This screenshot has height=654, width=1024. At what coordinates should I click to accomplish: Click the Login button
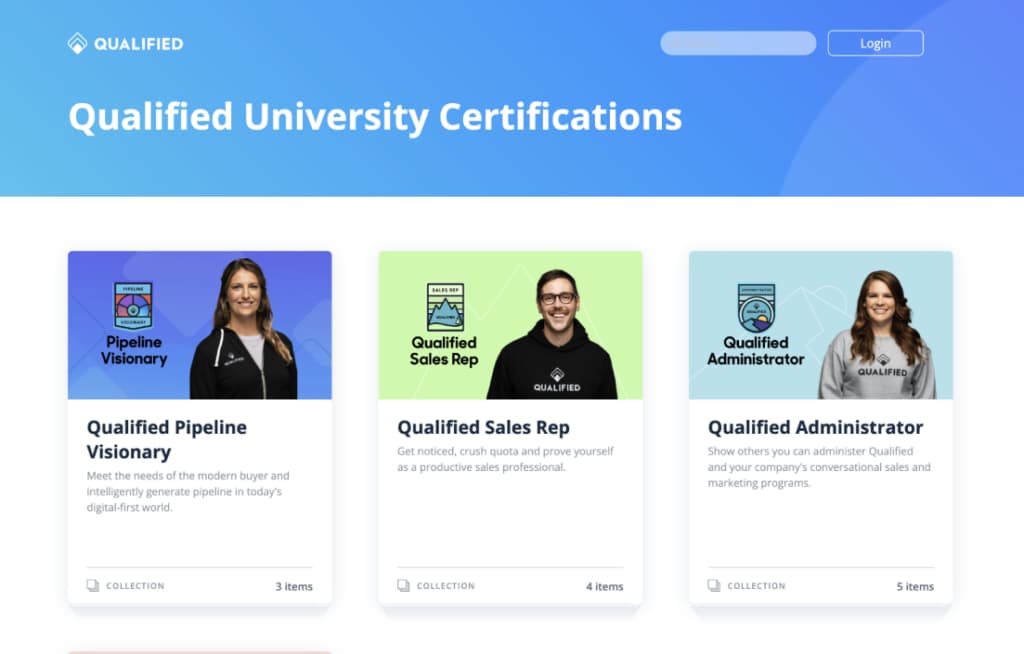point(875,43)
